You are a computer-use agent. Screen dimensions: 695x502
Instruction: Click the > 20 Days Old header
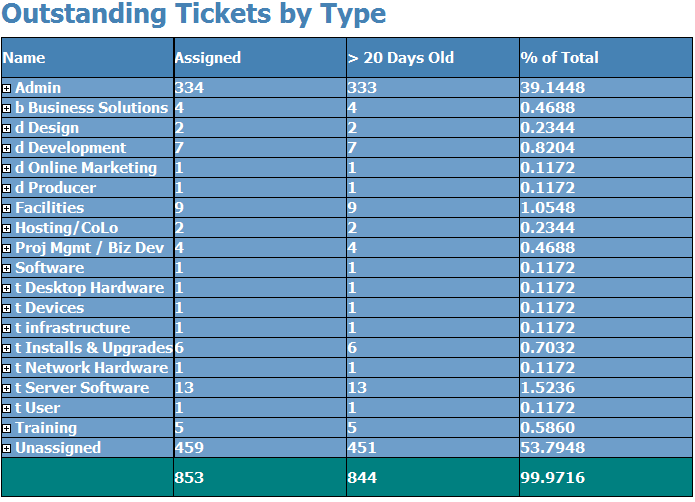(x=401, y=58)
